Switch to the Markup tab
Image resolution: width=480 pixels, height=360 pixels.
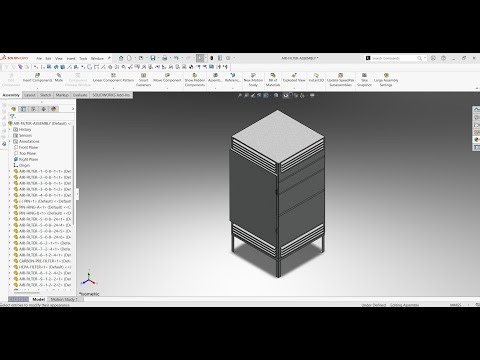tap(62, 95)
